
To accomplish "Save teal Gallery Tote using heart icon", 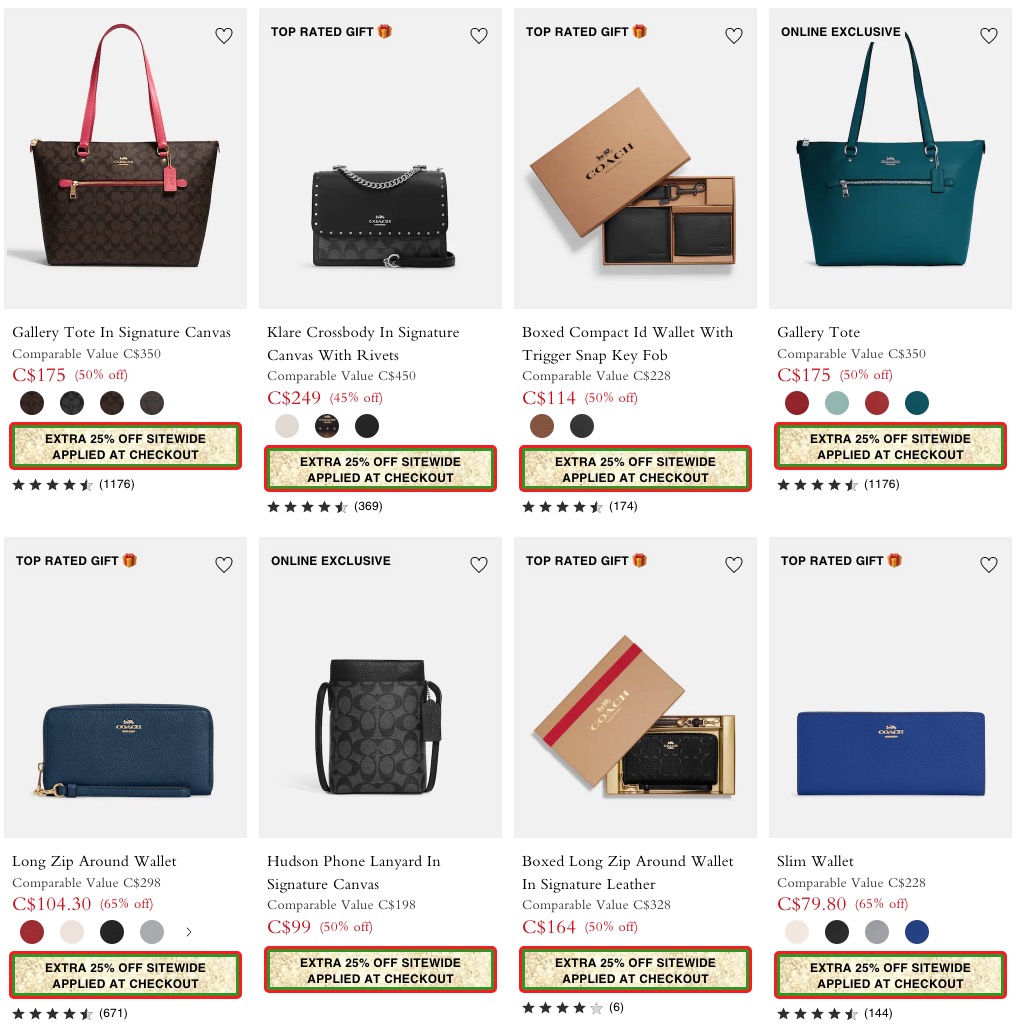I will click(x=989, y=36).
